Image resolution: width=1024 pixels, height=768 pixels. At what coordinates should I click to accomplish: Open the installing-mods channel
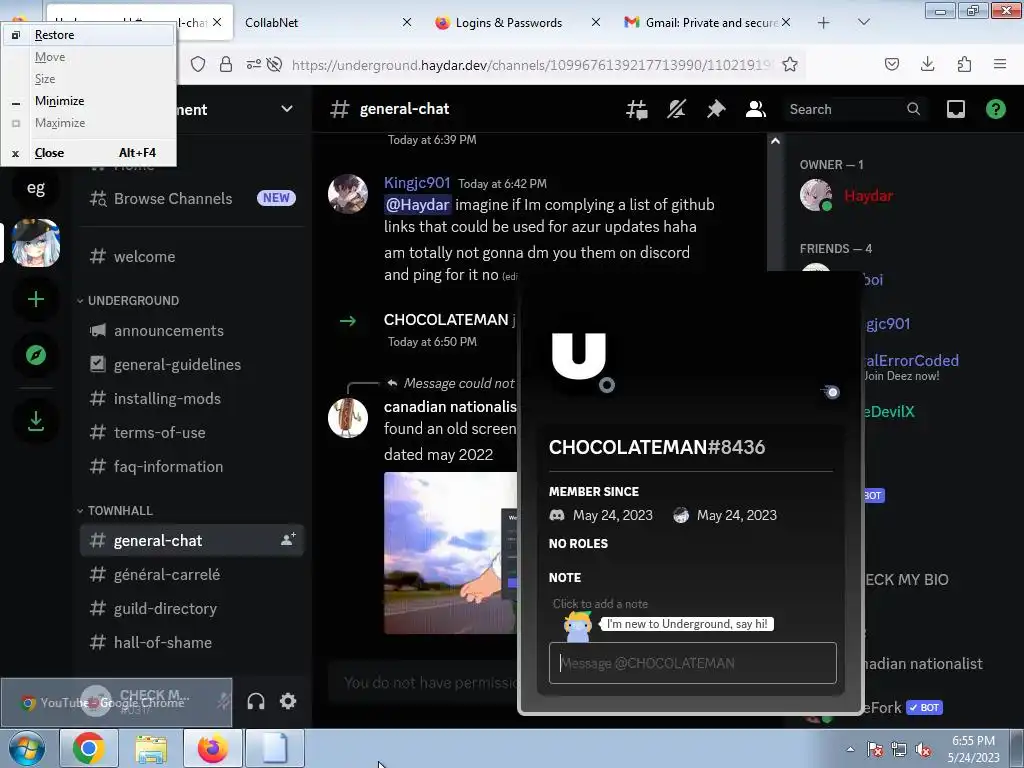192,398
